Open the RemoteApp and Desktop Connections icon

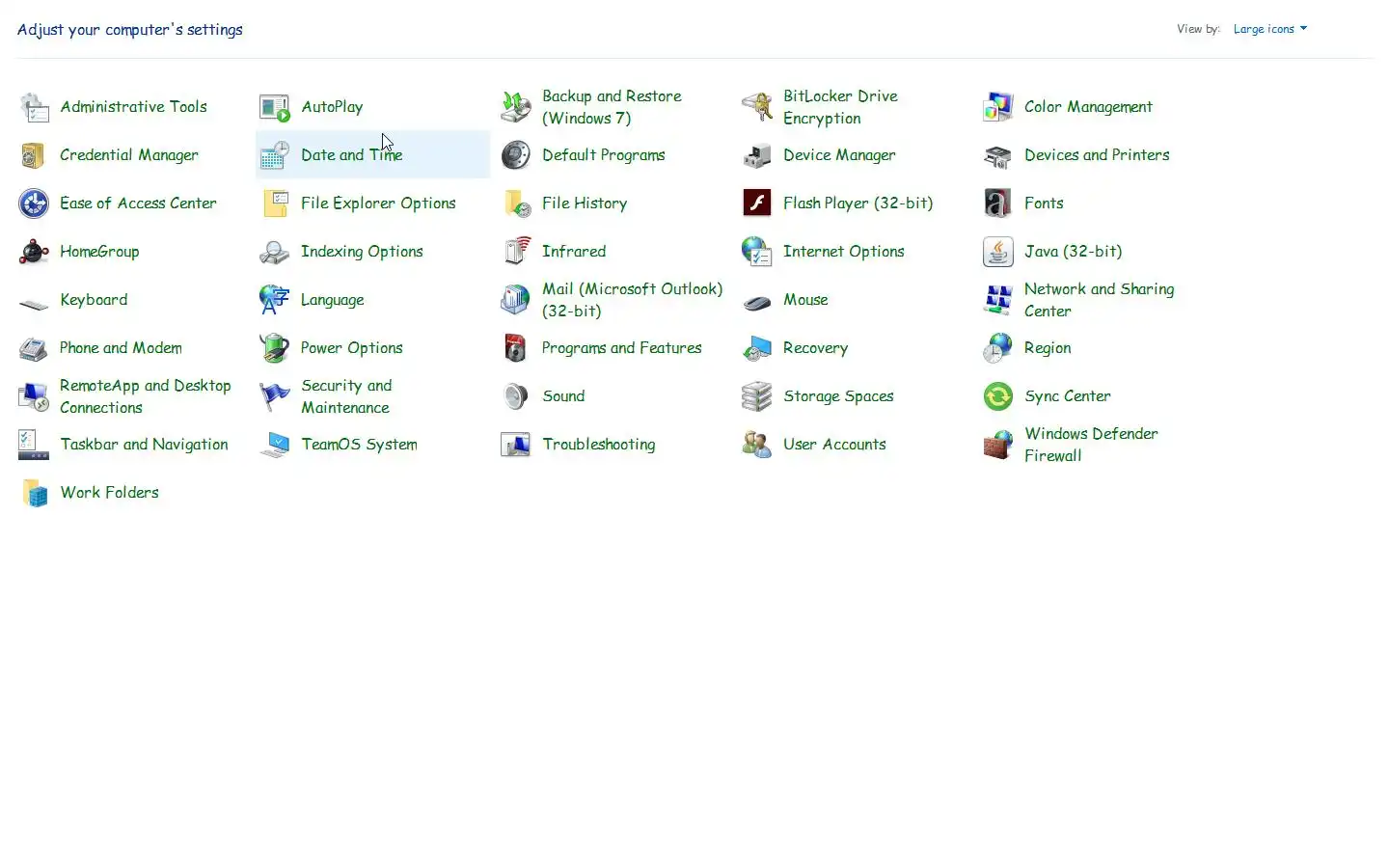pyautogui.click(x=34, y=396)
